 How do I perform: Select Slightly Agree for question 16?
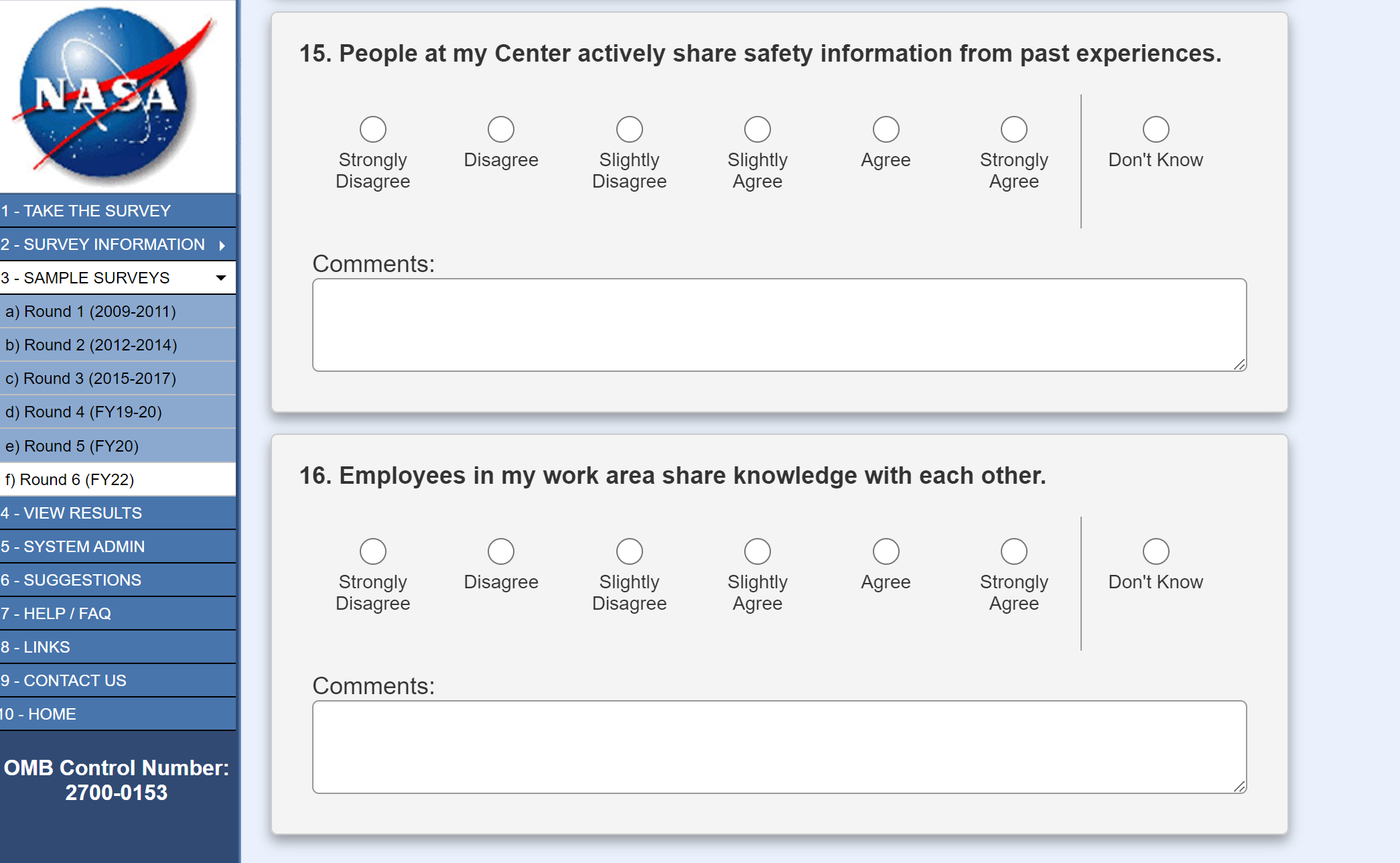point(758,551)
